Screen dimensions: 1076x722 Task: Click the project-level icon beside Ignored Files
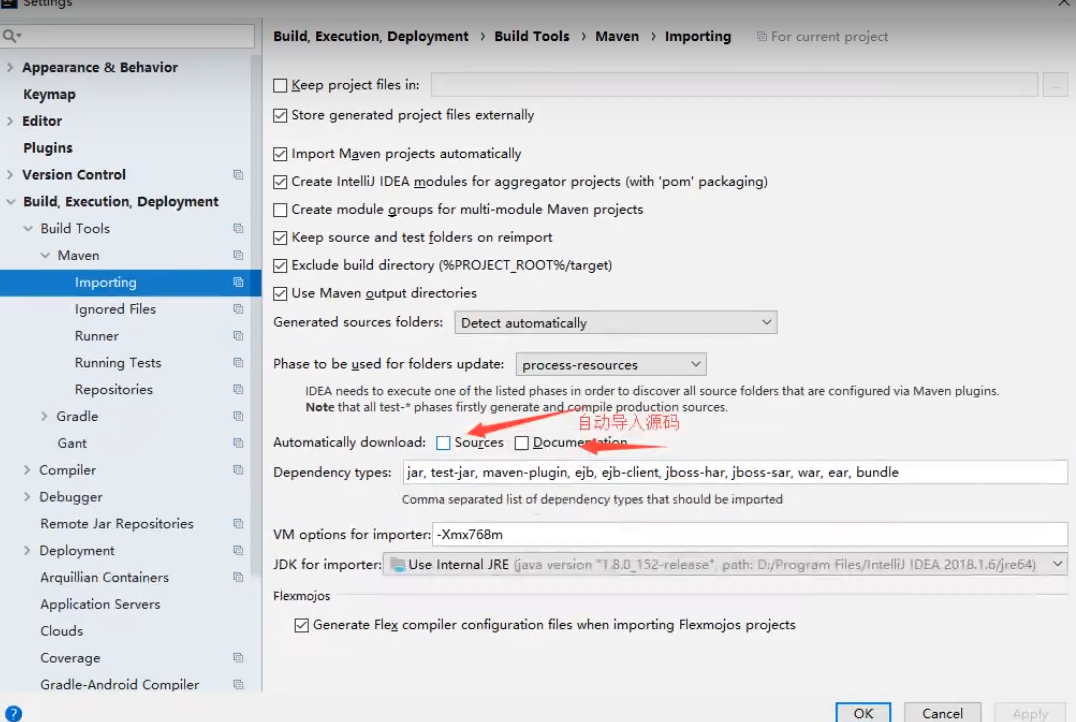(x=238, y=309)
